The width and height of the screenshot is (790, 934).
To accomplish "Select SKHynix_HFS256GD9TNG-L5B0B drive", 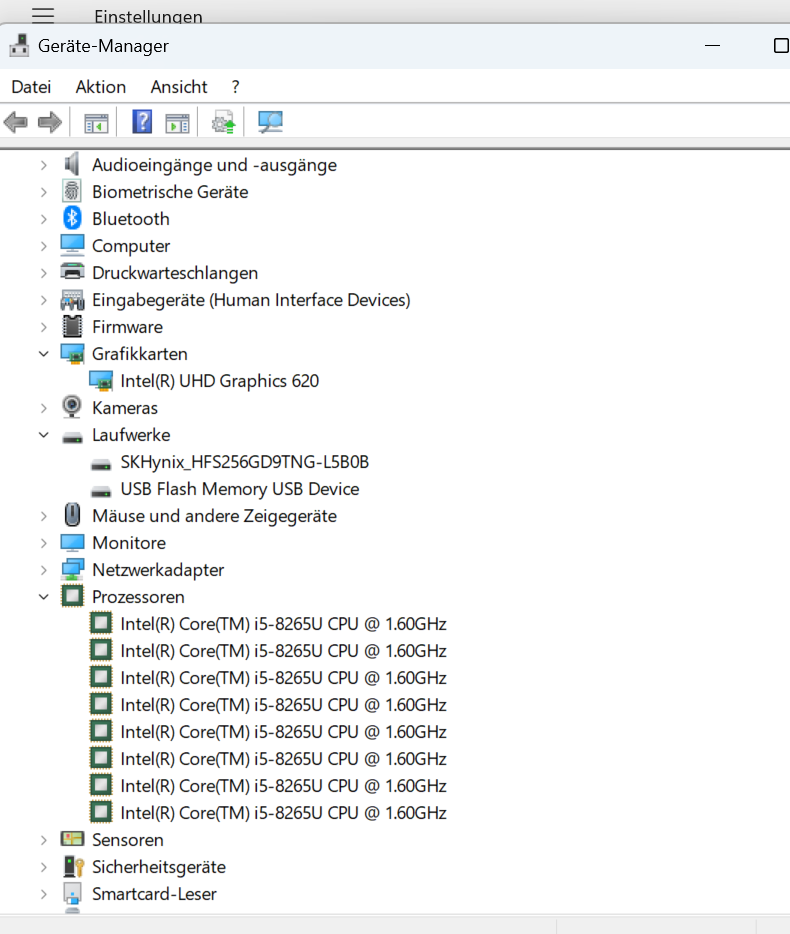I will pos(244,462).
